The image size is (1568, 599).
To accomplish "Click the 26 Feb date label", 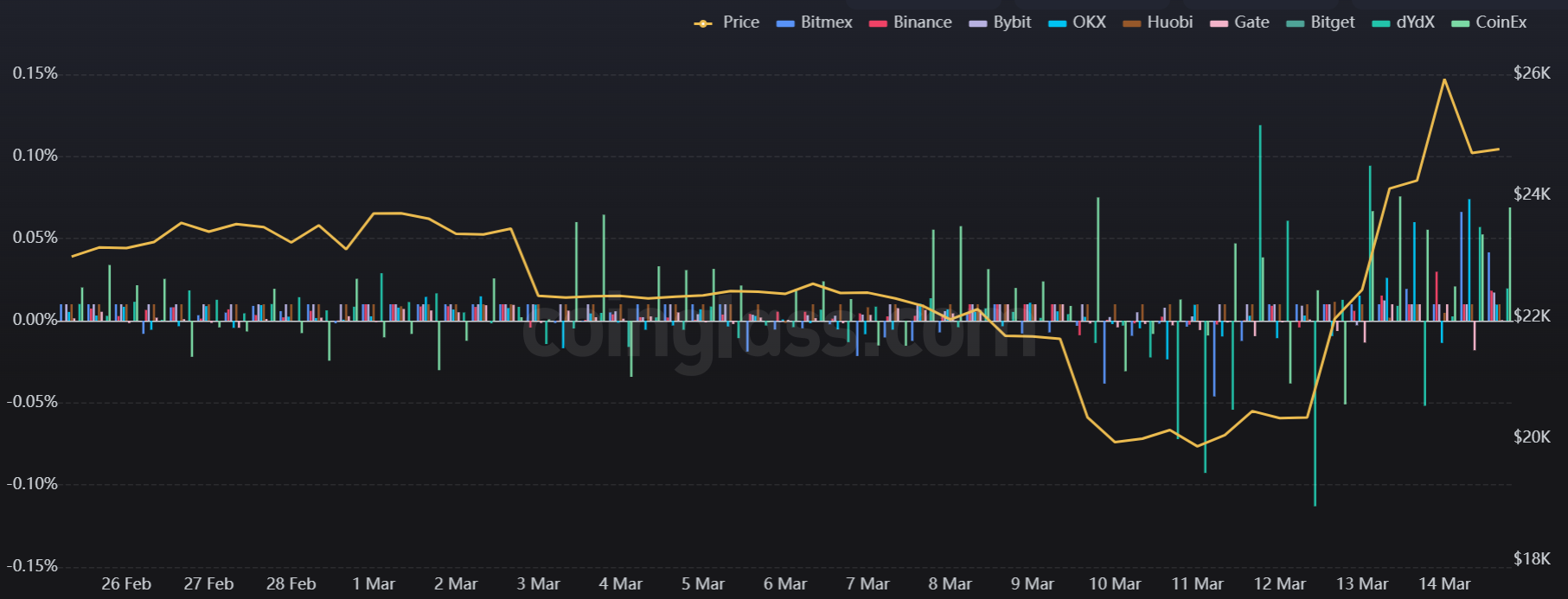I will pyautogui.click(x=126, y=584).
